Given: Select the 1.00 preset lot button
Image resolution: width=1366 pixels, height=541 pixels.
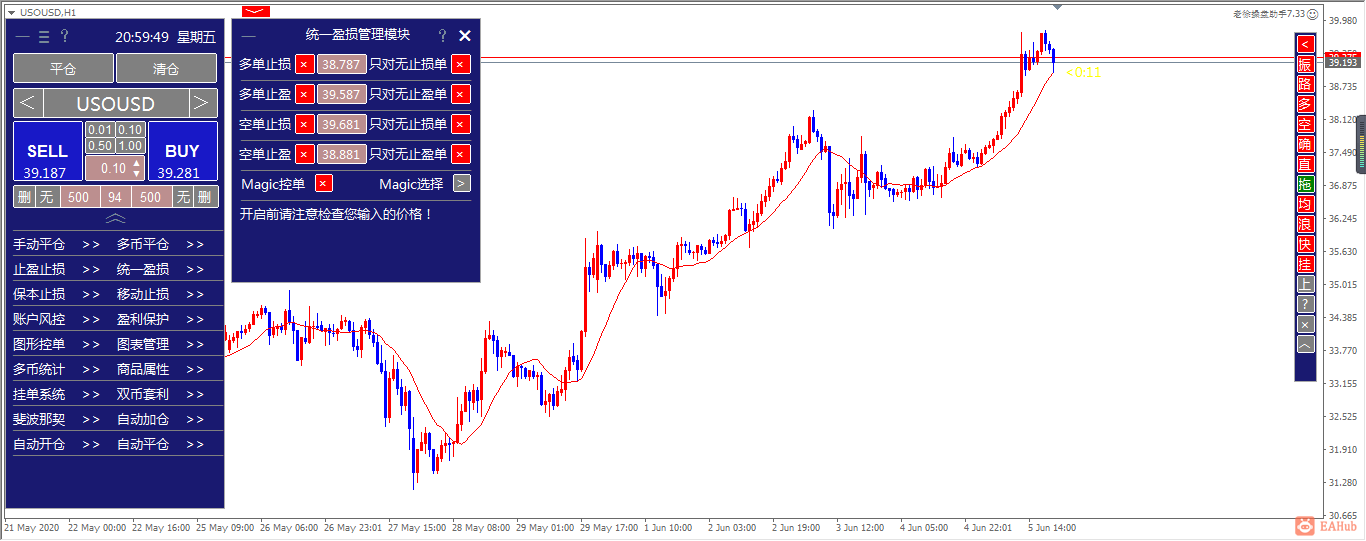Looking at the screenshot, I should coord(131,146).
